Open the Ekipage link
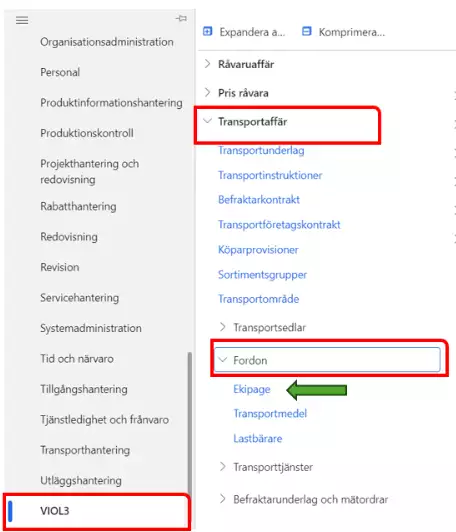456x532 pixels. point(252,389)
